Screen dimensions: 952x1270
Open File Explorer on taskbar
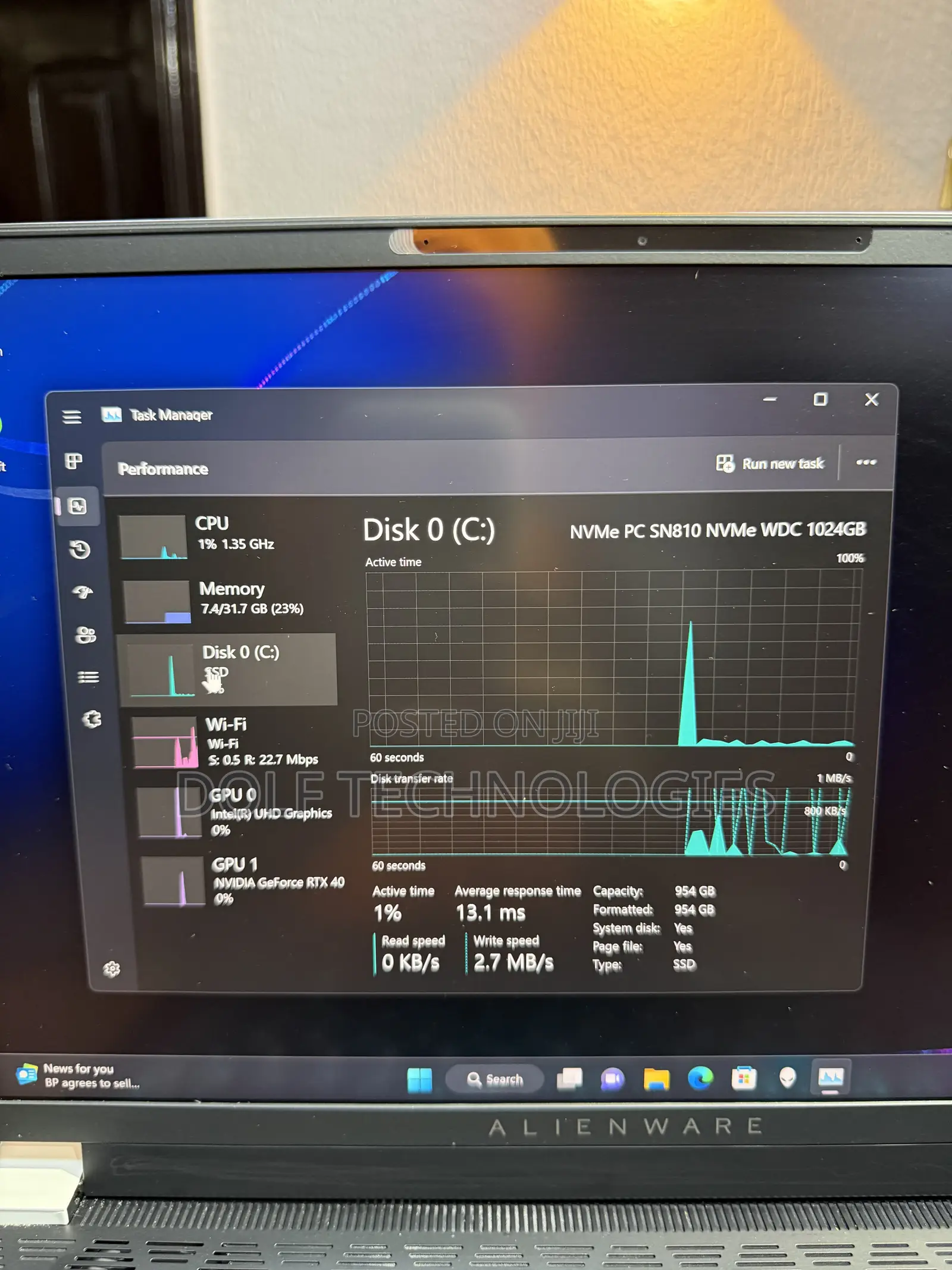[656, 1079]
